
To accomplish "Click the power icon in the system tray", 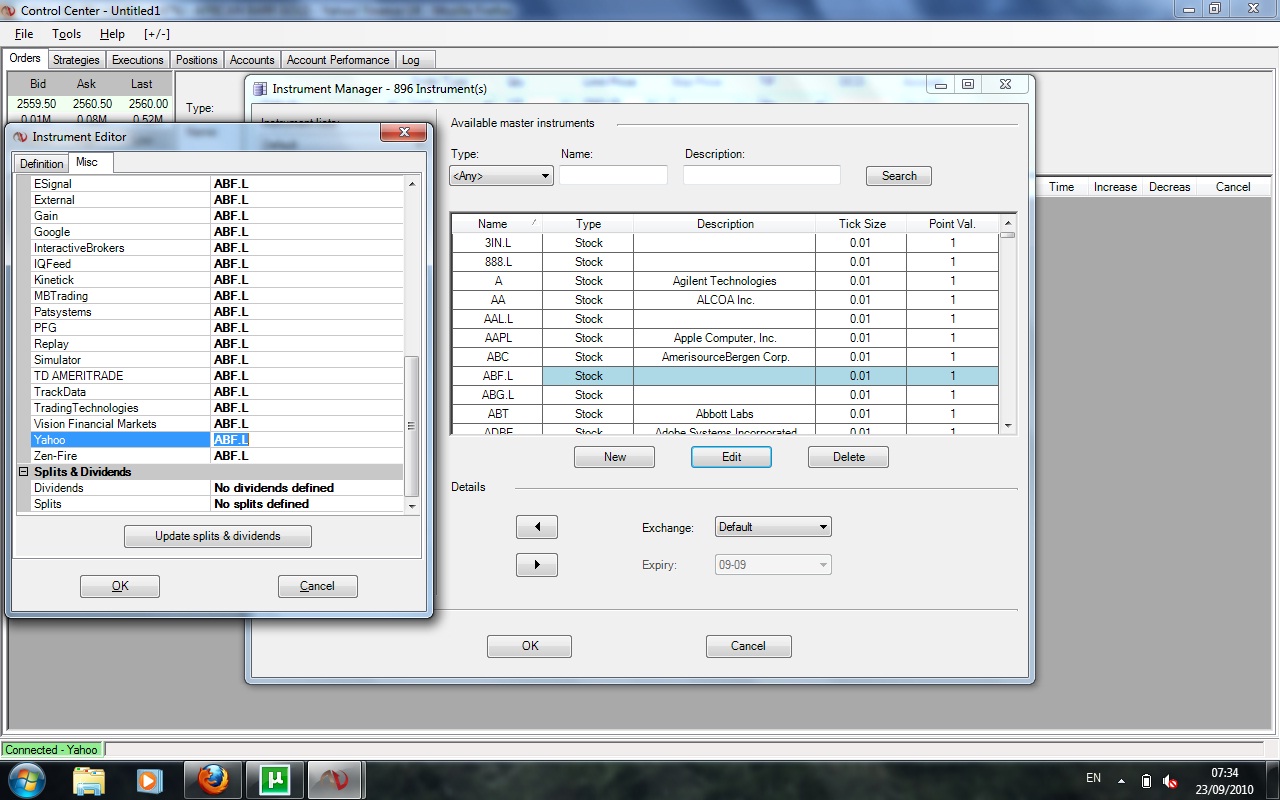I will click(1146, 780).
